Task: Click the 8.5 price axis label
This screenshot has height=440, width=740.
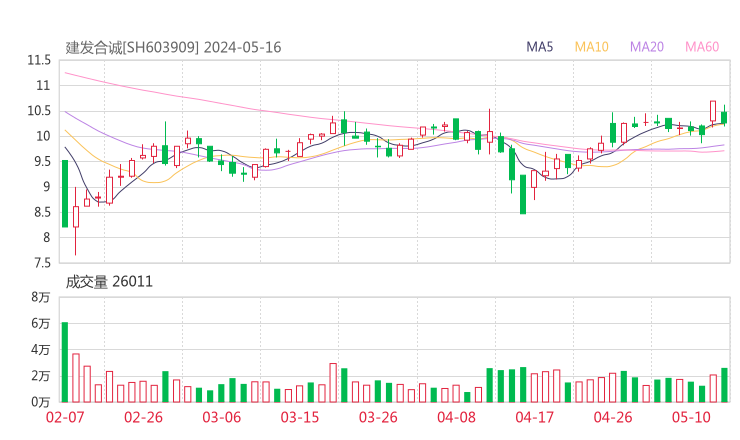Action: tap(42, 212)
